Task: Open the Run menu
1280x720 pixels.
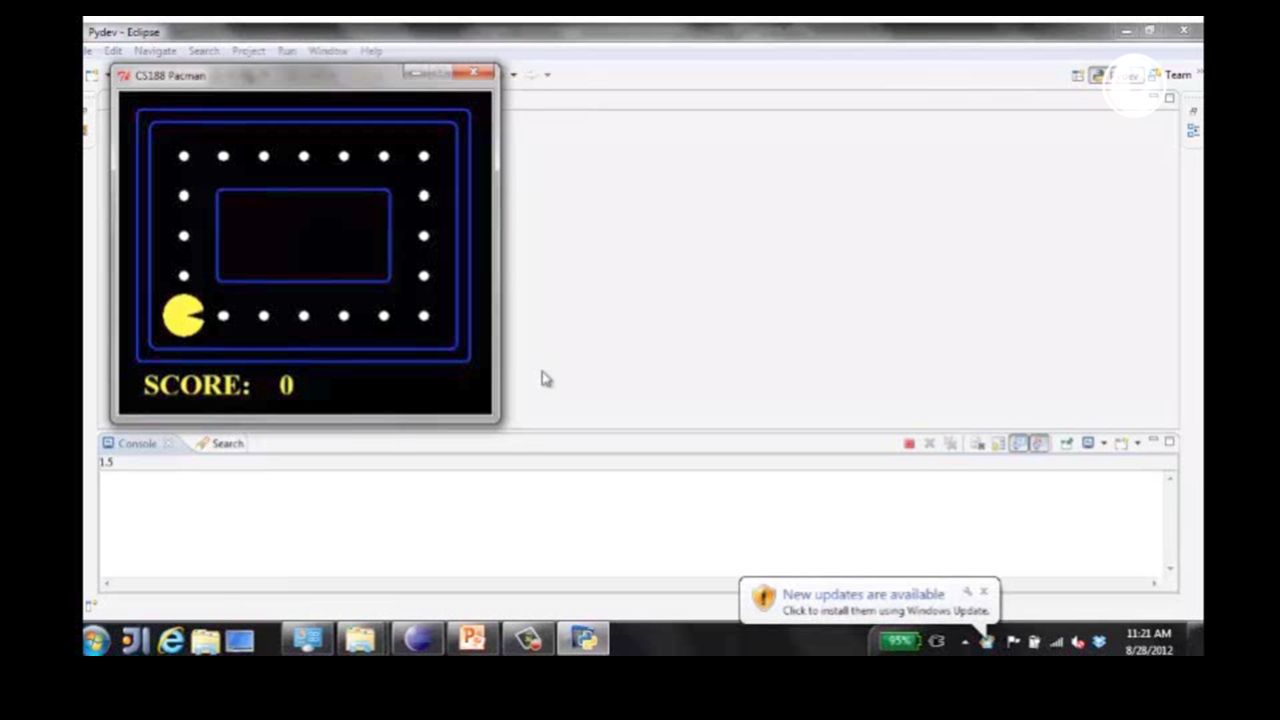Action: point(287,51)
